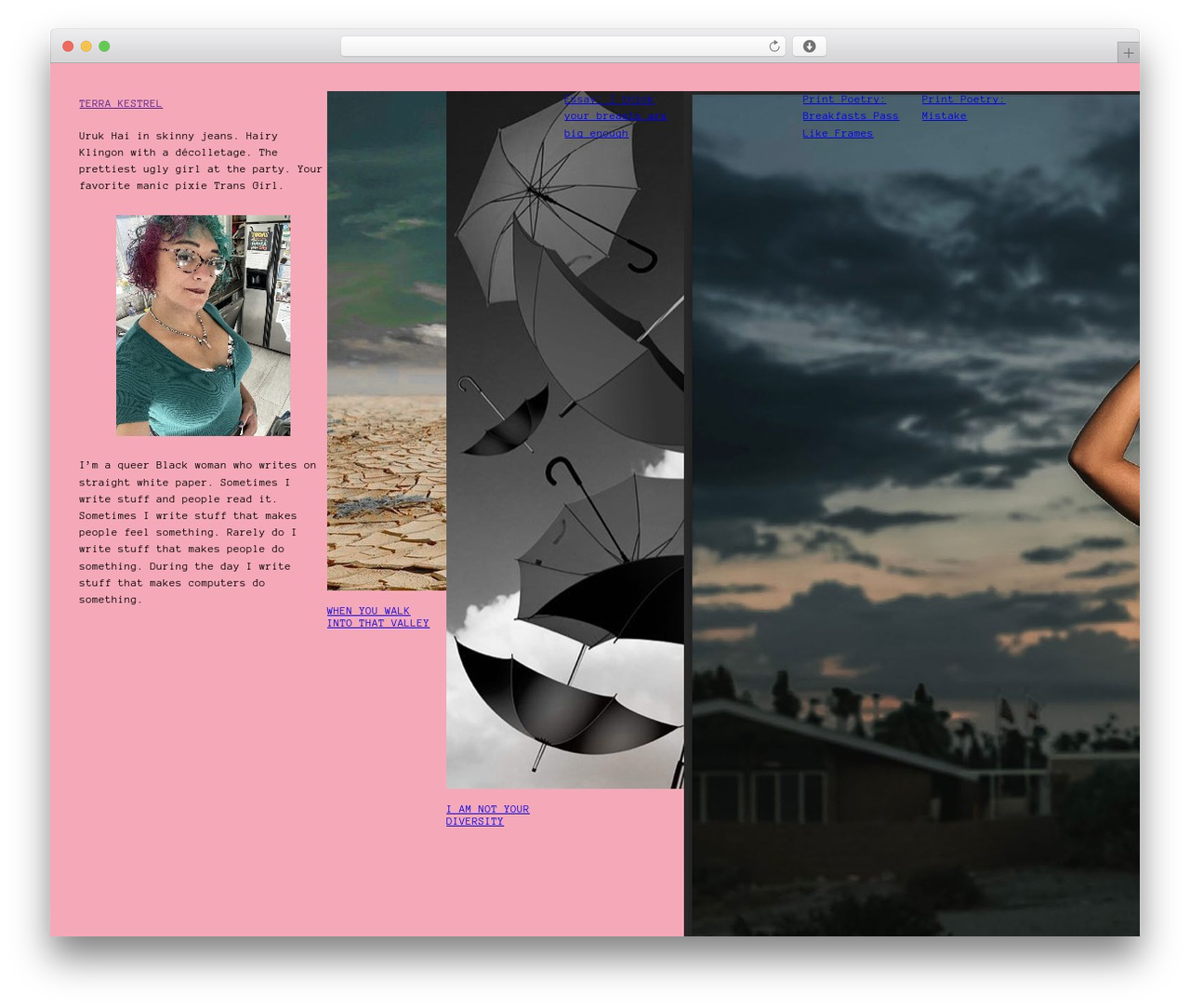The height and width of the screenshot is (1008, 1190).
Task: Click the author portrait photo
Action: [x=204, y=325]
